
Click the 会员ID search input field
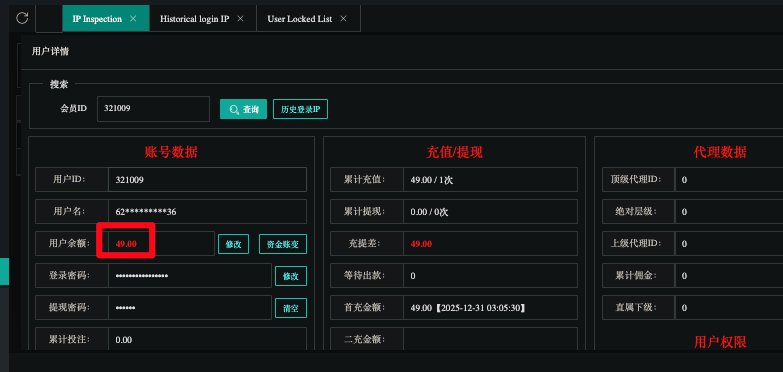tap(153, 109)
